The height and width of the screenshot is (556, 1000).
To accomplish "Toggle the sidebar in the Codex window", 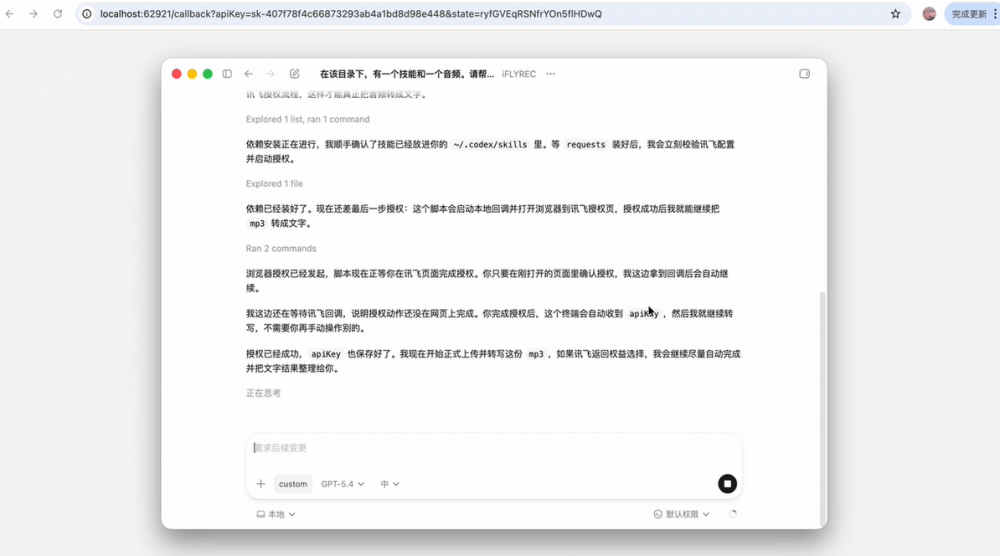I will point(227,74).
